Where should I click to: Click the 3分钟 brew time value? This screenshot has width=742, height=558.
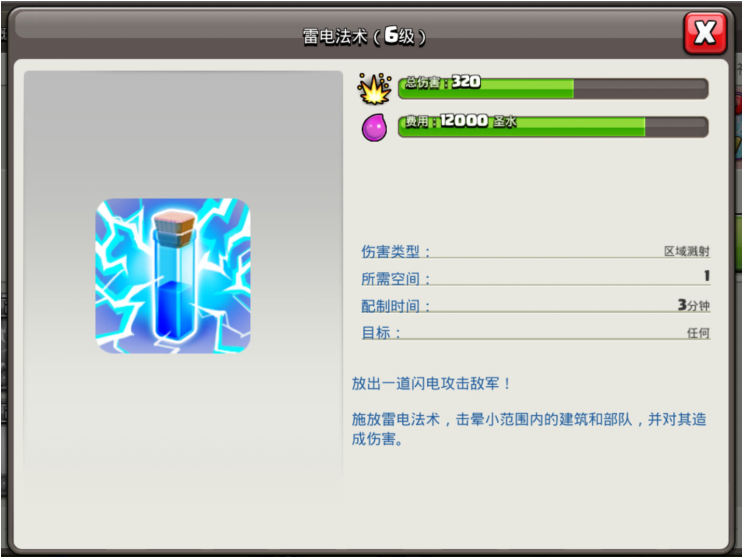tap(693, 305)
